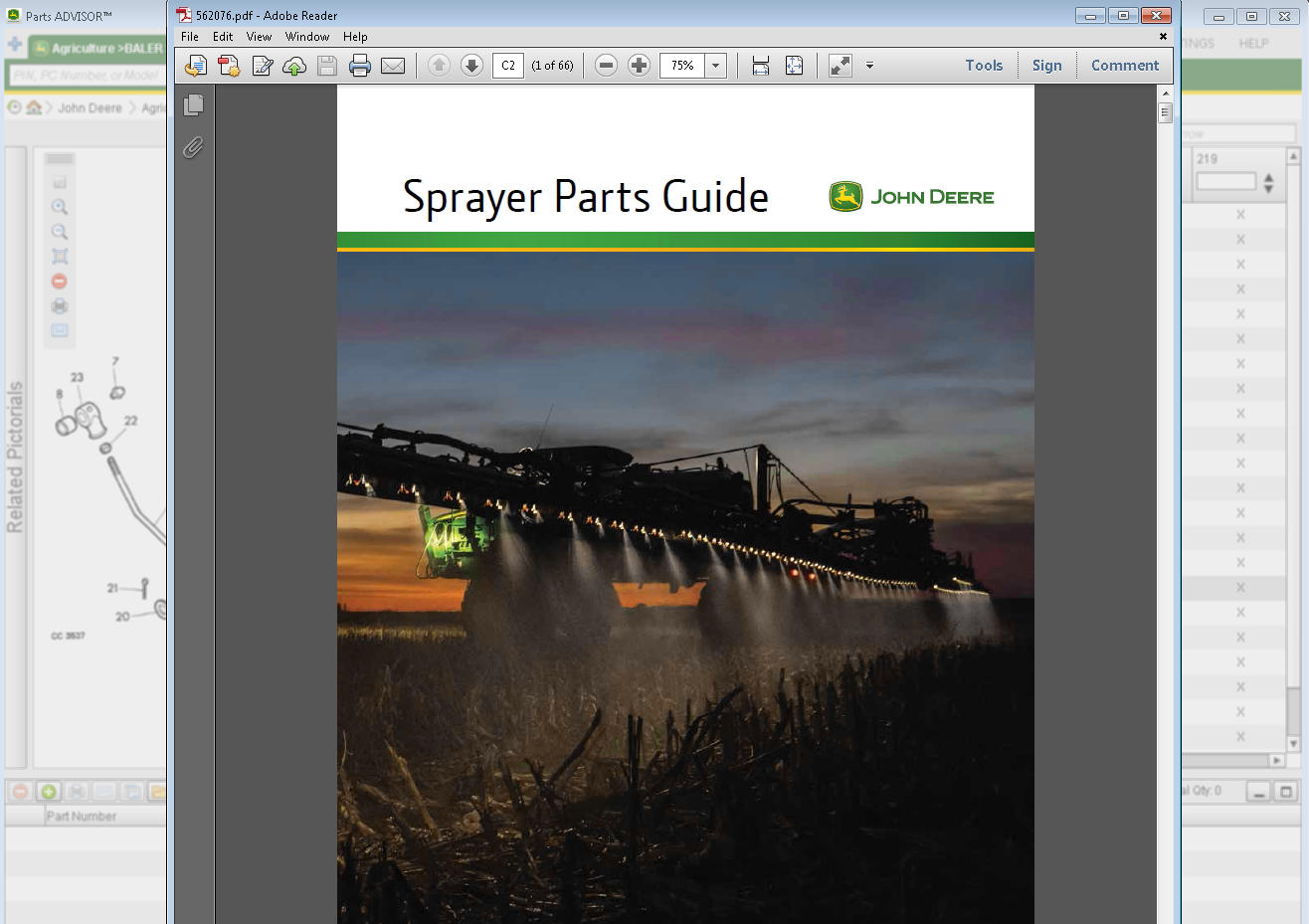Click the fit one full page icon
This screenshot has width=1309, height=924.
794,66
